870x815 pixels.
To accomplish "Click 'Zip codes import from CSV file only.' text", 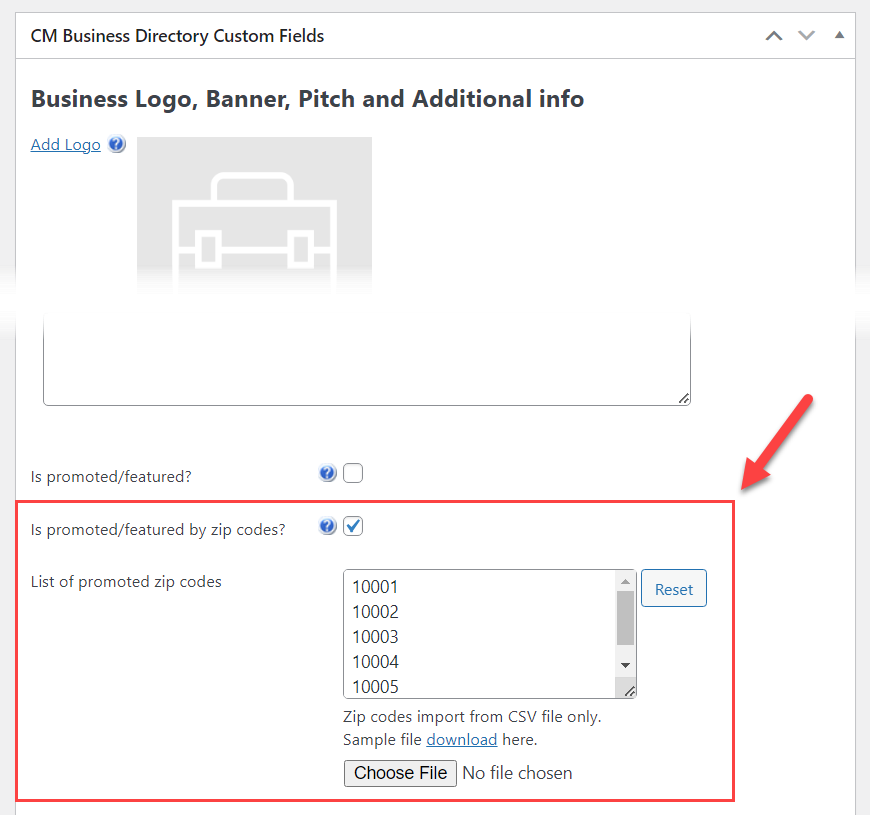I will tap(472, 717).
